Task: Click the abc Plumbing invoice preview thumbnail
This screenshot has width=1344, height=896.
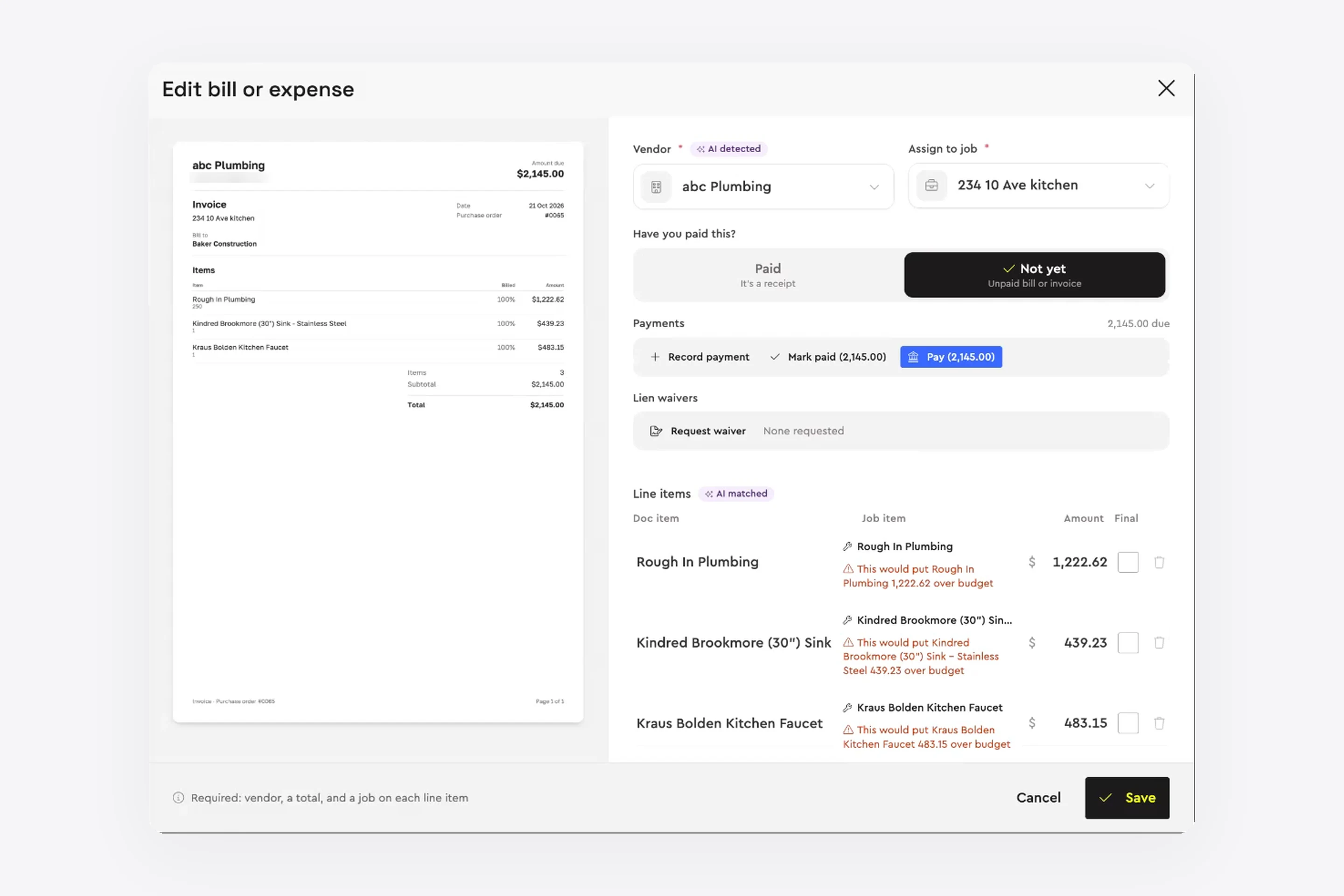Action: click(378, 432)
